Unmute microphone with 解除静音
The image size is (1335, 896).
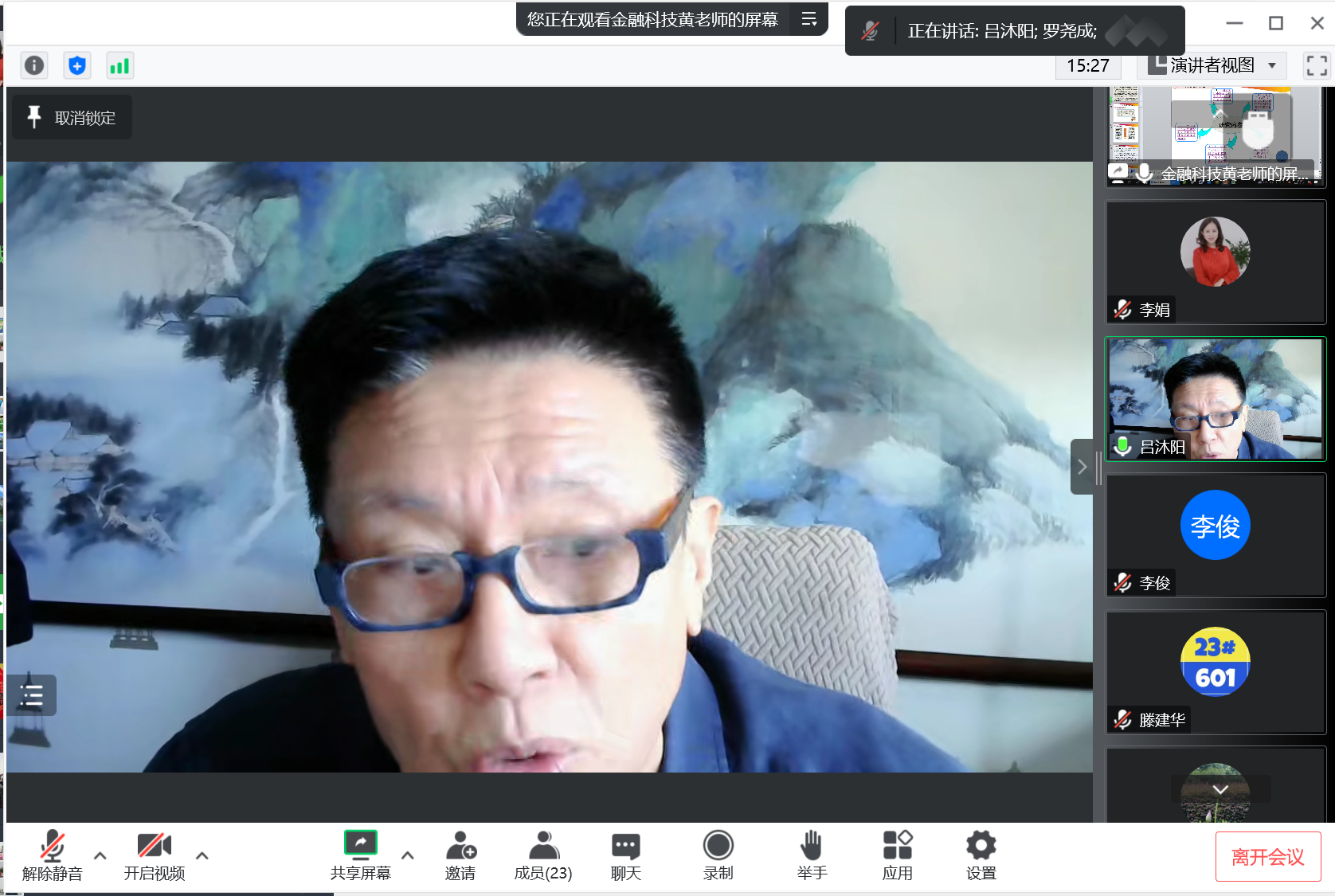pos(53,855)
